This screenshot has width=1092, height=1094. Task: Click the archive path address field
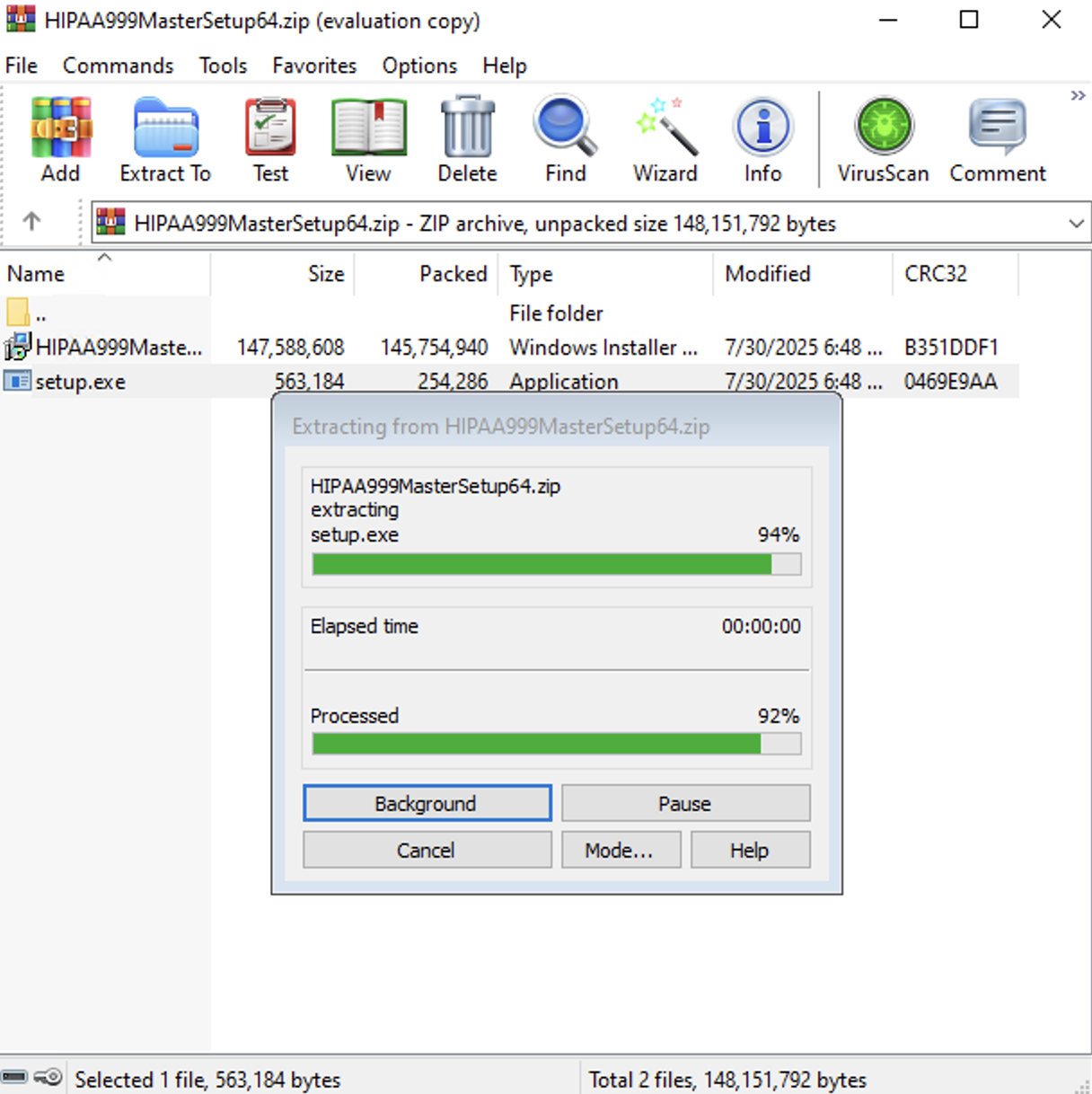tap(591, 223)
